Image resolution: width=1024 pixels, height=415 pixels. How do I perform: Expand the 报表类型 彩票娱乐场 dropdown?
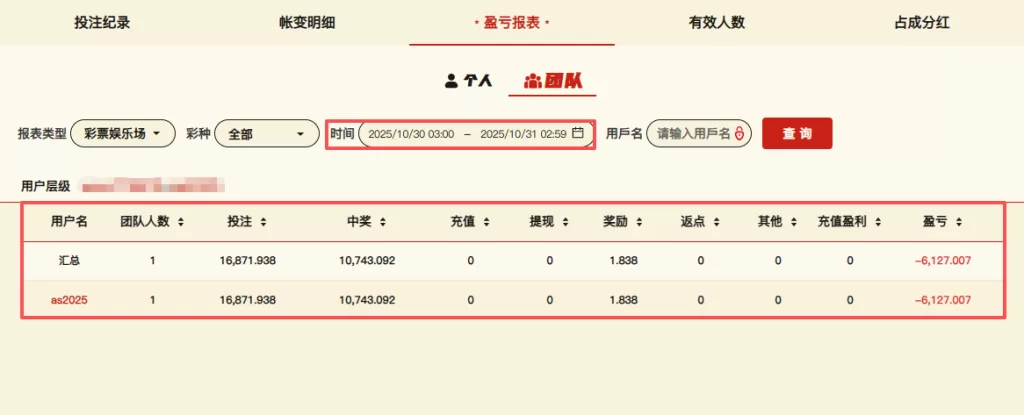pyautogui.click(x=122, y=134)
